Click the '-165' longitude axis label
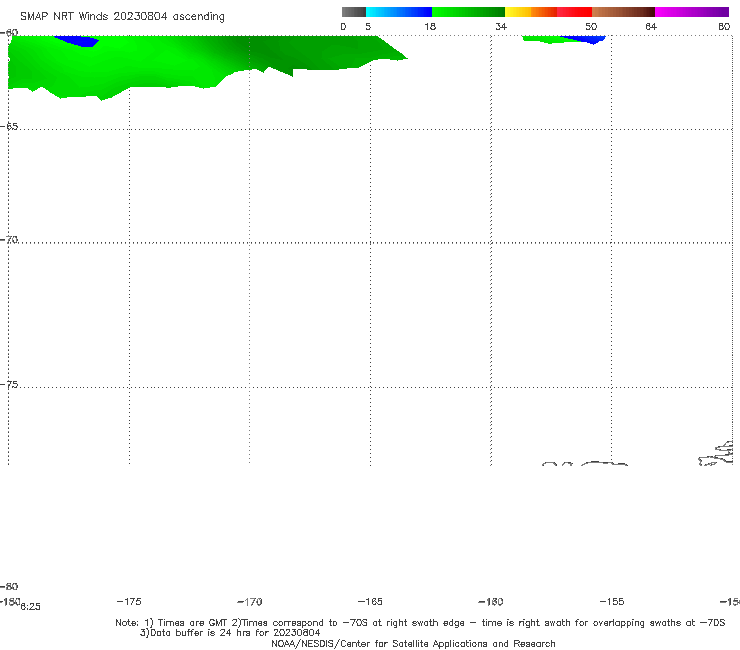The image size is (740, 650). [370, 601]
